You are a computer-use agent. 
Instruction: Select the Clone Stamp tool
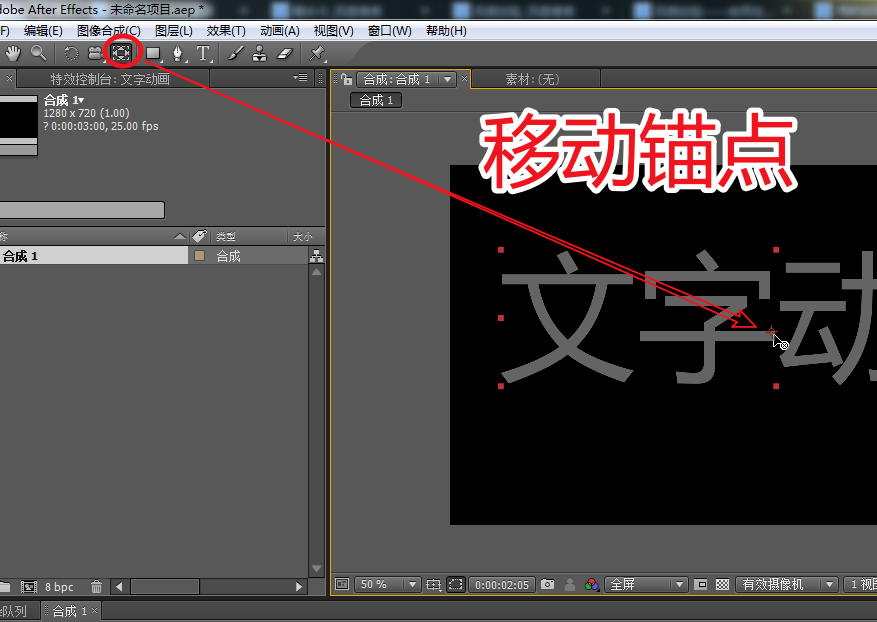click(x=260, y=54)
